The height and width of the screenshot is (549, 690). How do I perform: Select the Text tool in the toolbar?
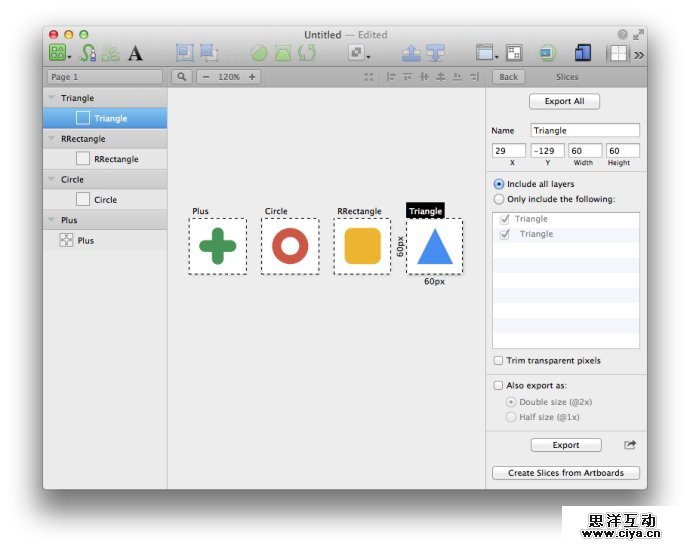[x=135, y=53]
